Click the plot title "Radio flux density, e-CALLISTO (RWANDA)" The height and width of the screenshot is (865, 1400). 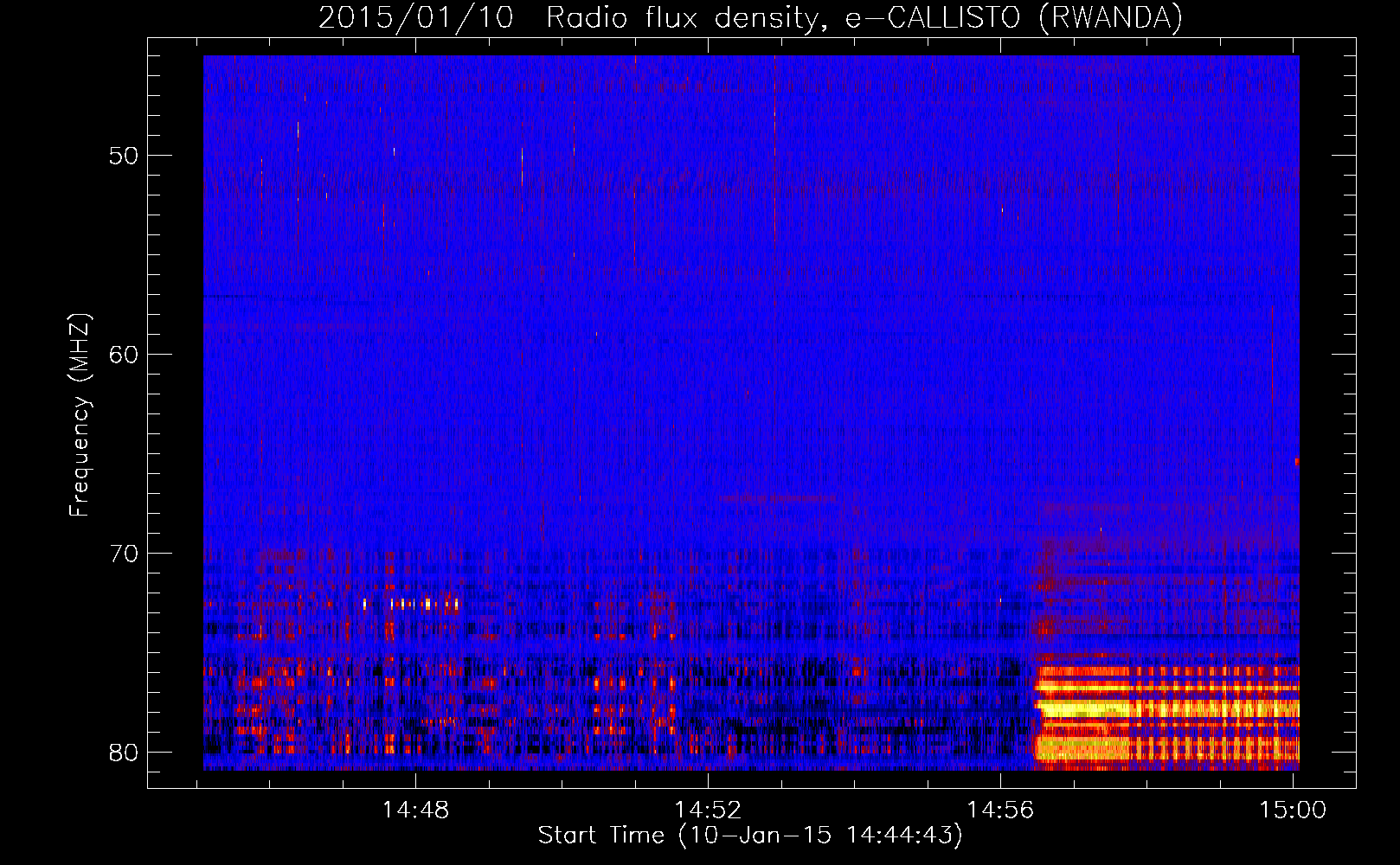point(864,17)
